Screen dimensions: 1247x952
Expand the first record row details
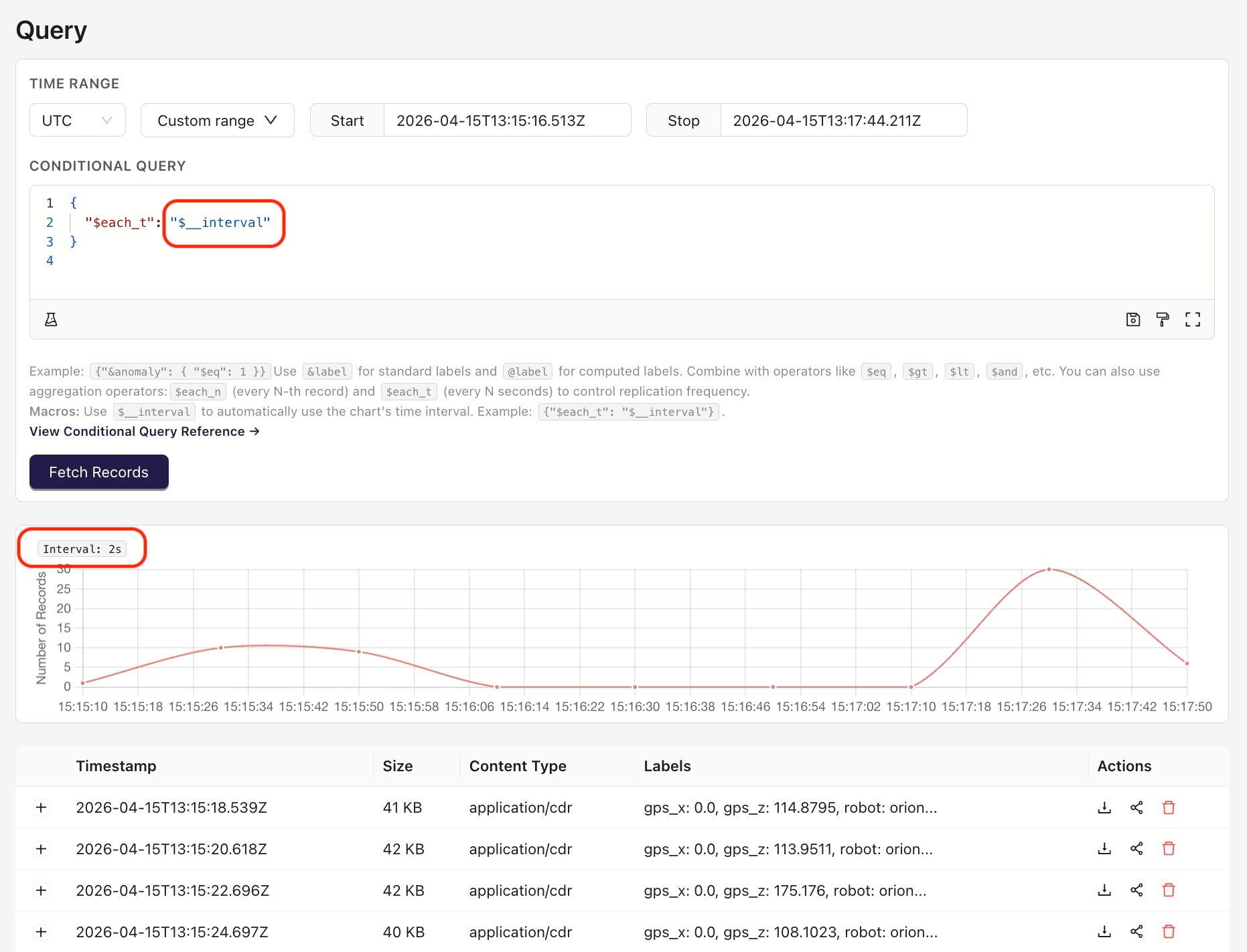point(41,807)
